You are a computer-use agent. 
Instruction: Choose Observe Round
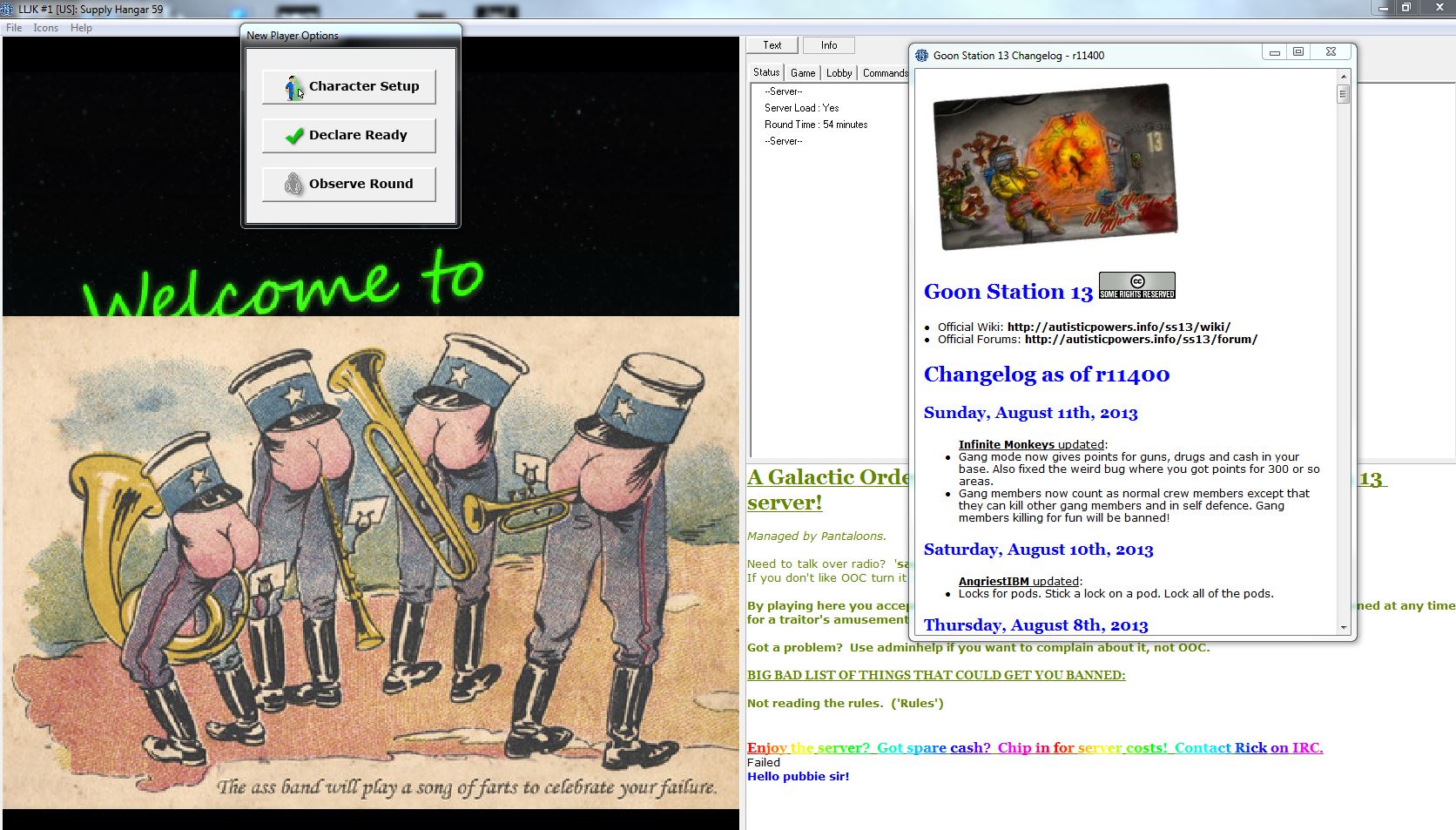tap(349, 184)
